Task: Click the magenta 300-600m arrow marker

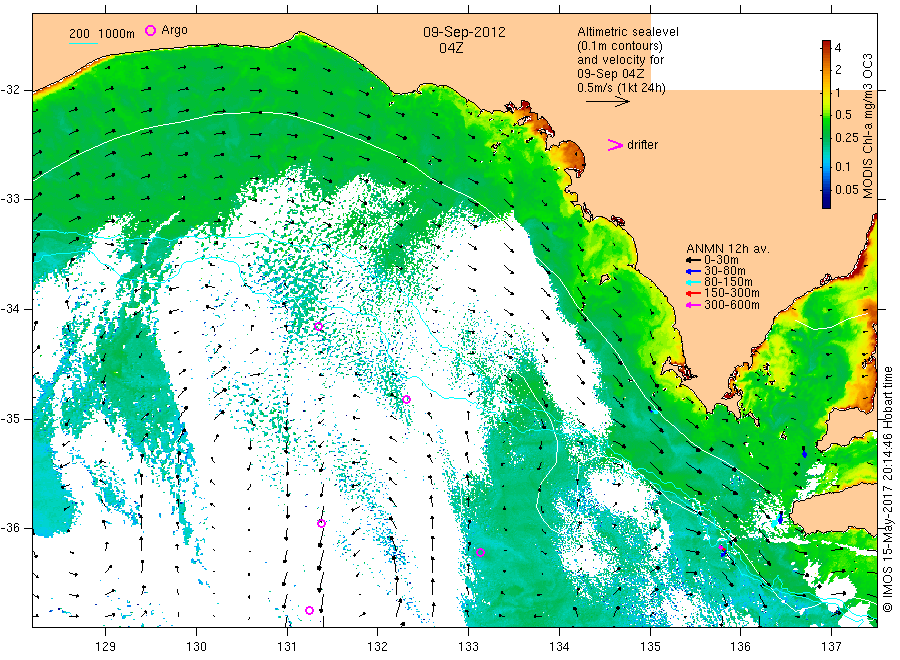Action: click(x=693, y=305)
